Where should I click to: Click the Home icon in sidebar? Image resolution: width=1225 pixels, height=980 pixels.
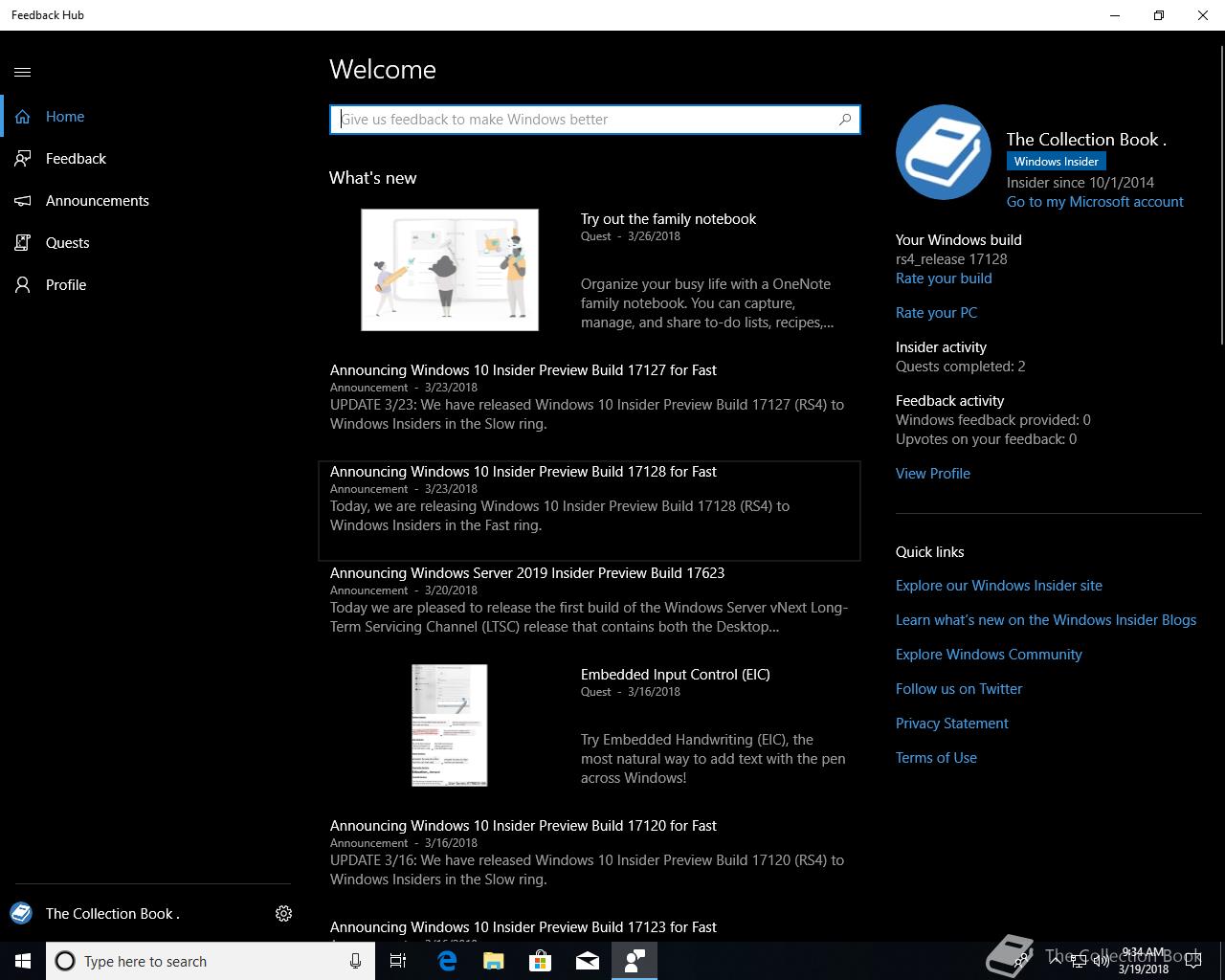(23, 117)
